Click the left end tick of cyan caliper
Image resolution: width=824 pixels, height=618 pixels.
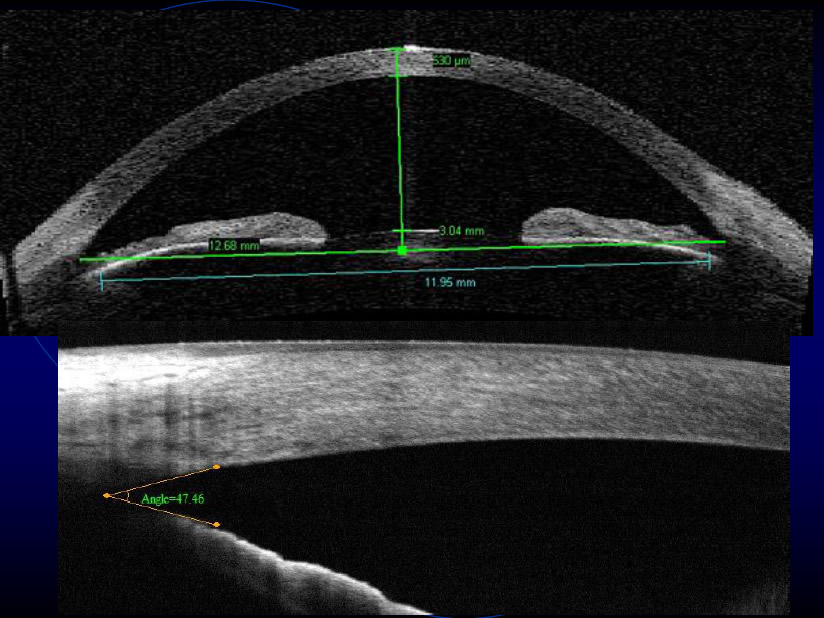(101, 281)
